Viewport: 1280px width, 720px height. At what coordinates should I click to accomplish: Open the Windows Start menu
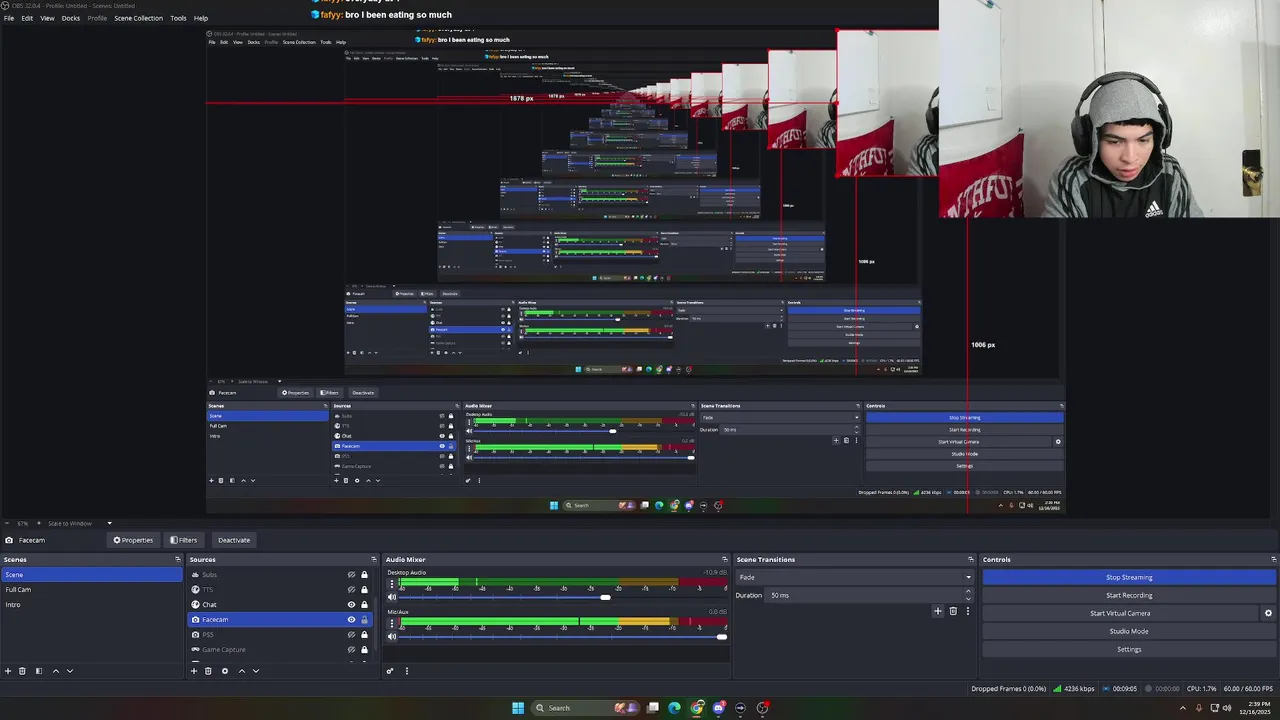tap(518, 708)
